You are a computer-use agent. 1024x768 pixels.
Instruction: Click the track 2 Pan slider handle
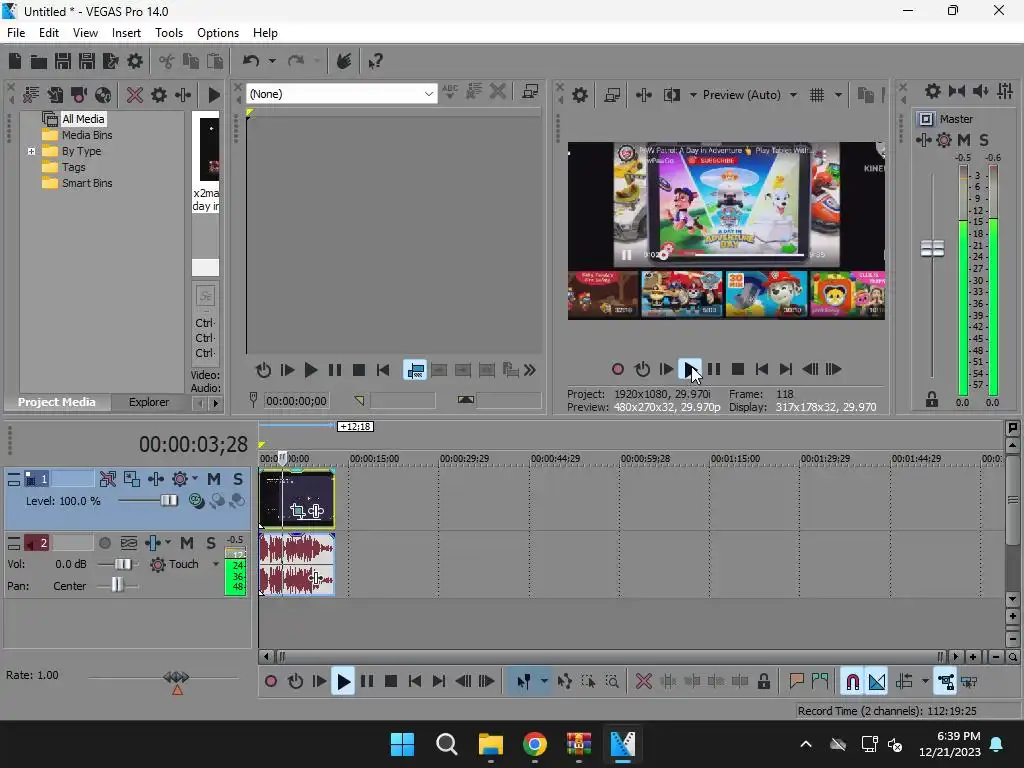[117, 585]
